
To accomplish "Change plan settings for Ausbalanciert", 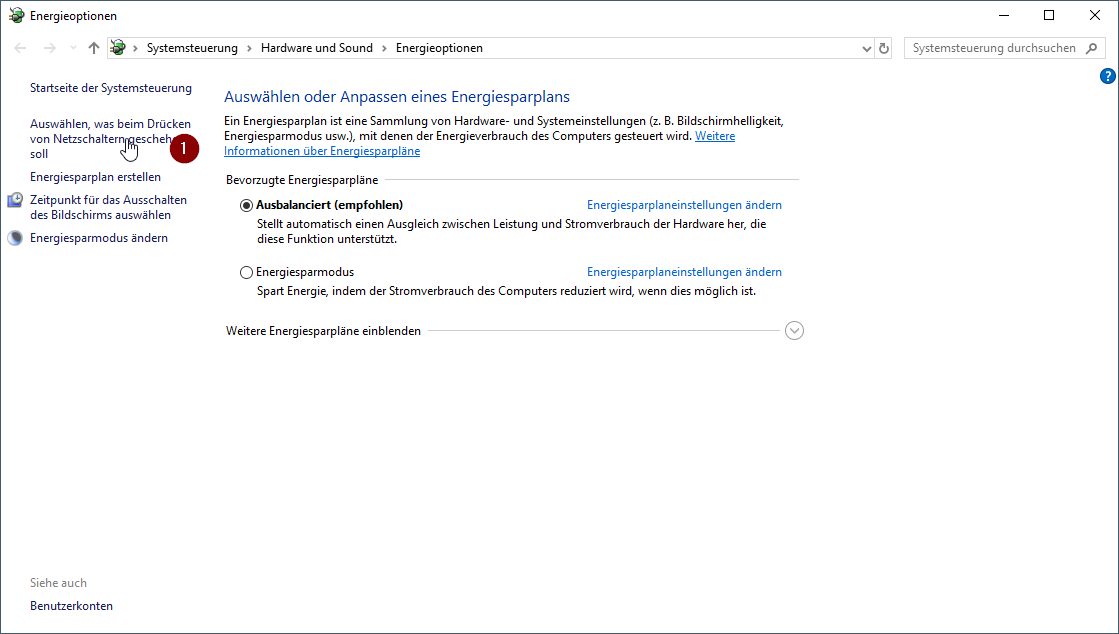I will click(x=684, y=205).
